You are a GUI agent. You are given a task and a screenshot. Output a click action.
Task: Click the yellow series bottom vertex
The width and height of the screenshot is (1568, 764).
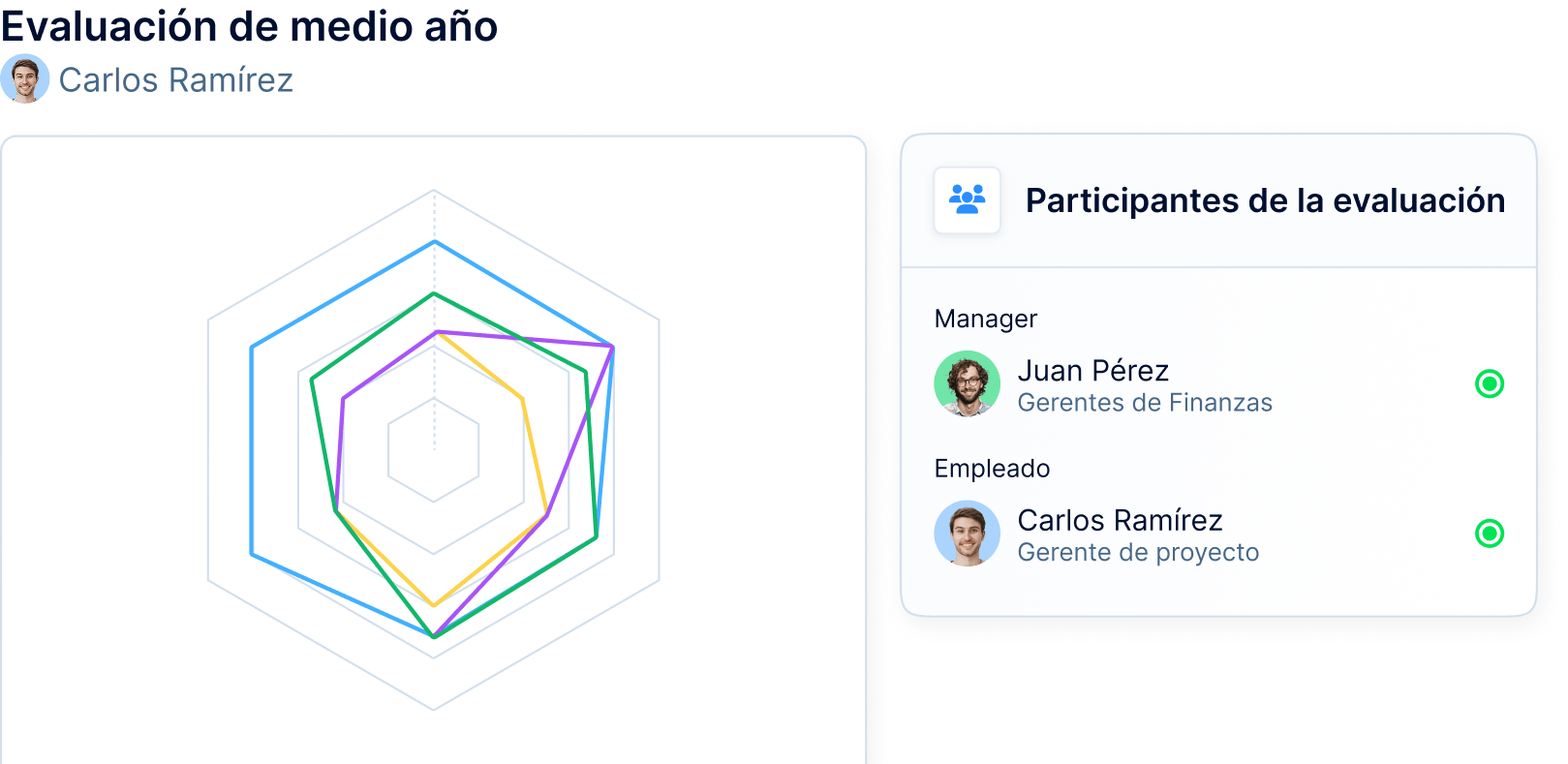[x=434, y=605]
